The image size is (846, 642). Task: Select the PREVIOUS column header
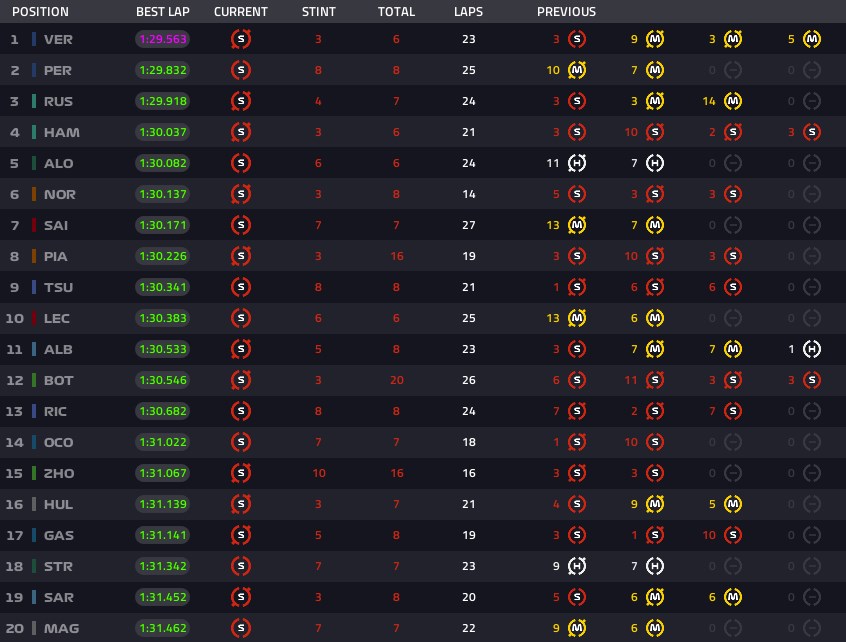tap(566, 11)
